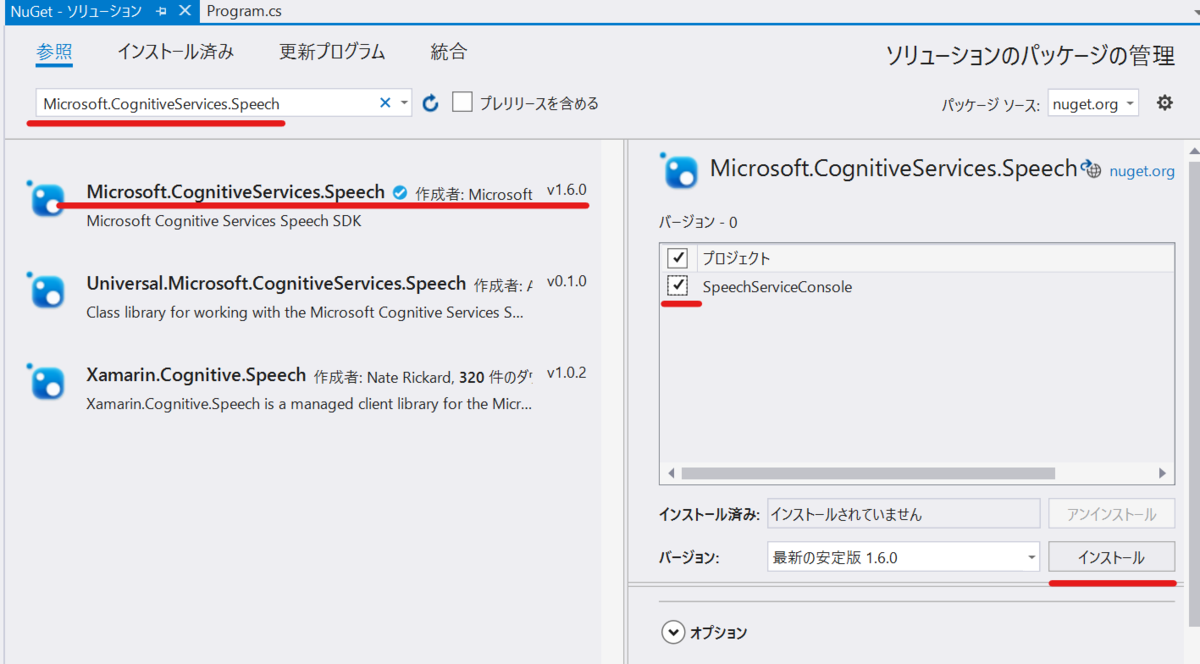The height and width of the screenshot is (664, 1200).
Task: Click verified badge next to Microsoft.CognitiveServices.Speech
Action: (399, 193)
